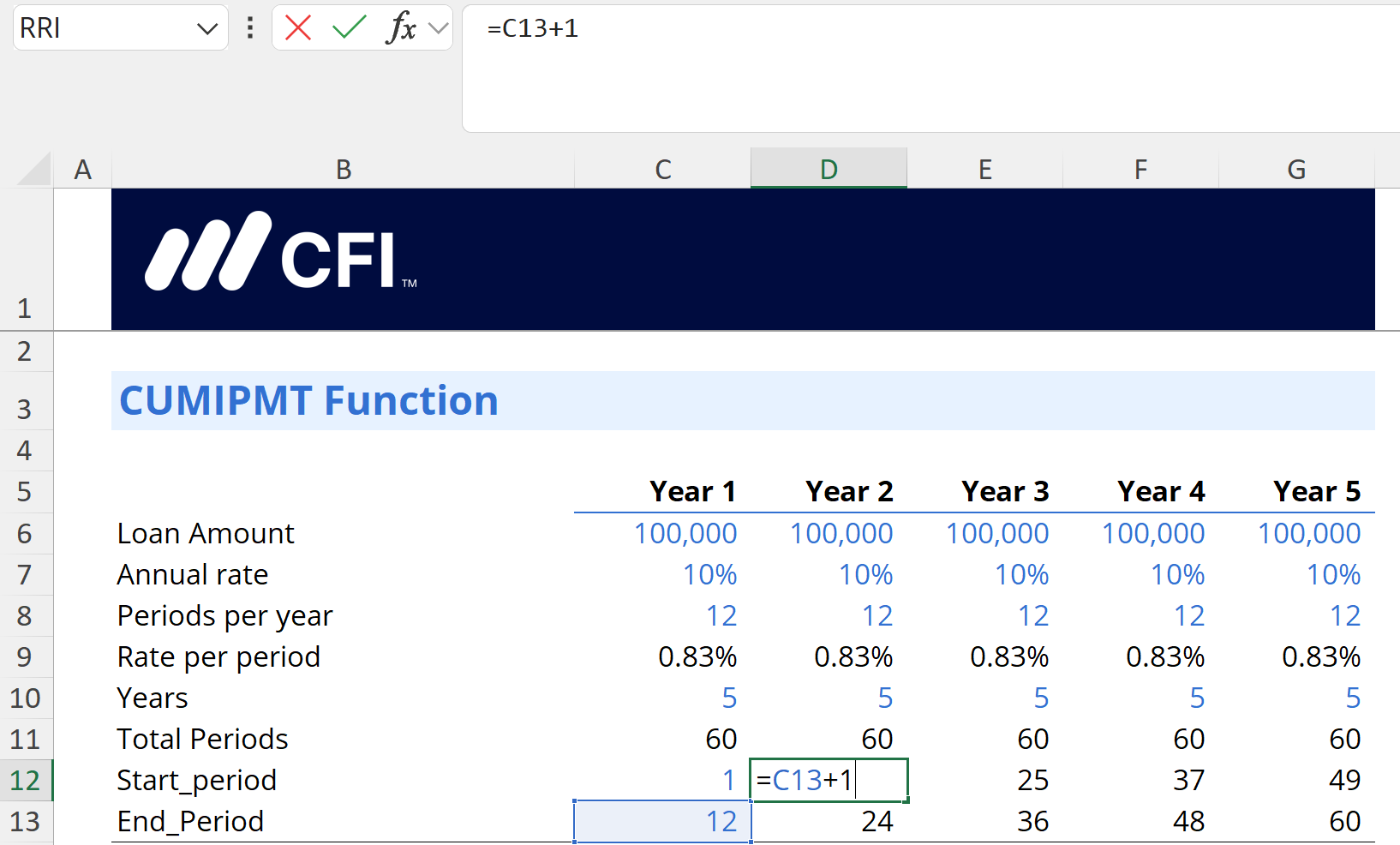The image size is (1400, 845).
Task: Click Year 3 Start_period cell showing 25
Action: [x=985, y=780]
